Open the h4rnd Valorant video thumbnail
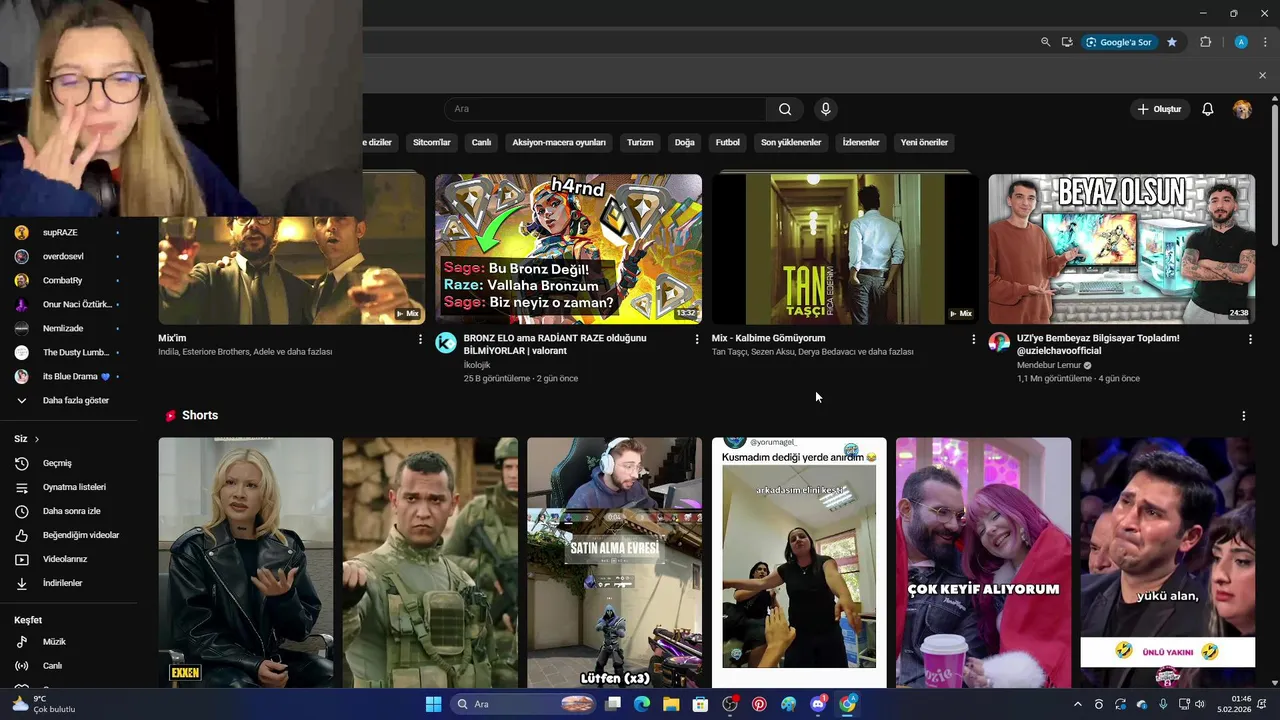The image size is (1280, 720). (x=568, y=249)
